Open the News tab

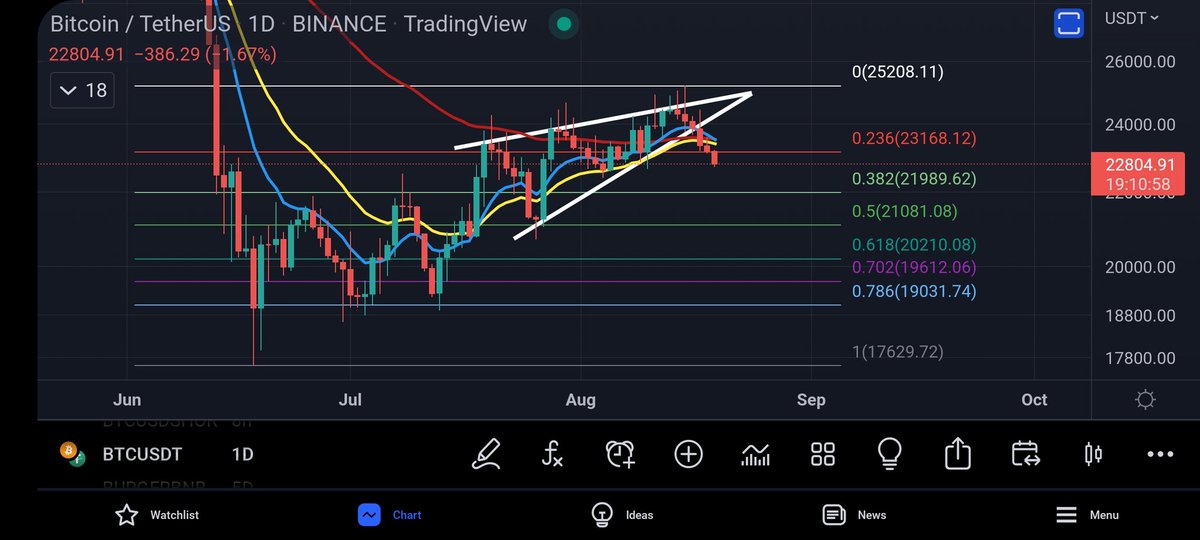[854, 515]
